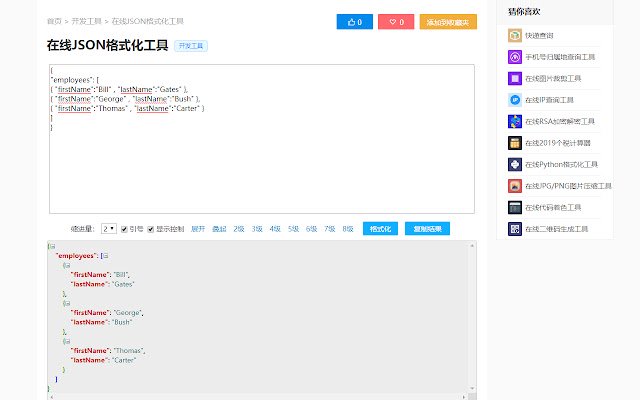640x400 pixels.
Task: Open the Python formatter tool icon
Action: [515, 164]
